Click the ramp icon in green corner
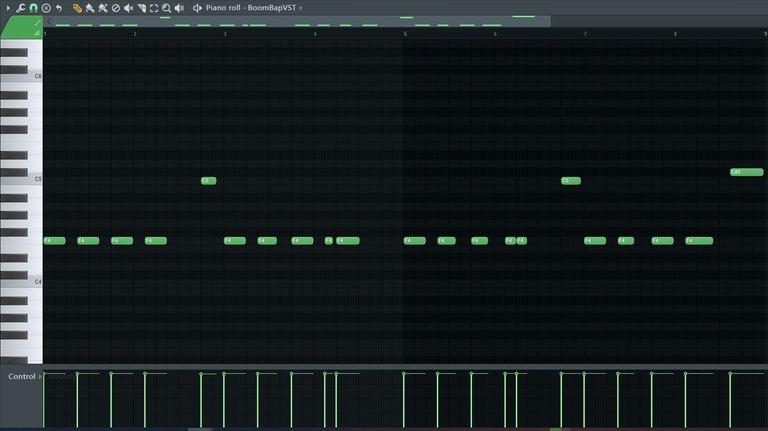The width and height of the screenshot is (768, 431). (x=37, y=33)
